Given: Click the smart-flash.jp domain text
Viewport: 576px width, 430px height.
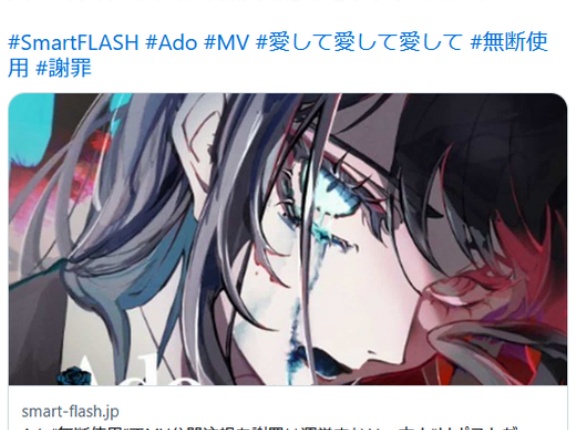Looking at the screenshot, I should tap(70, 411).
